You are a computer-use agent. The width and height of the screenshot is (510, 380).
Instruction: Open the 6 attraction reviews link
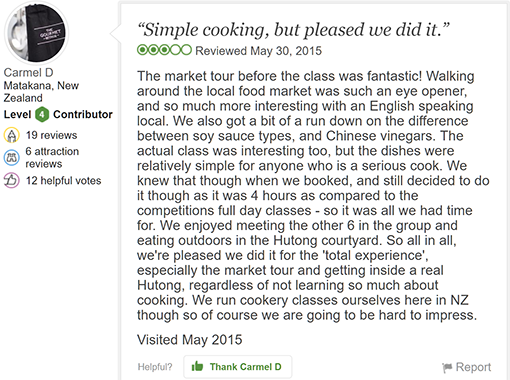[52, 158]
